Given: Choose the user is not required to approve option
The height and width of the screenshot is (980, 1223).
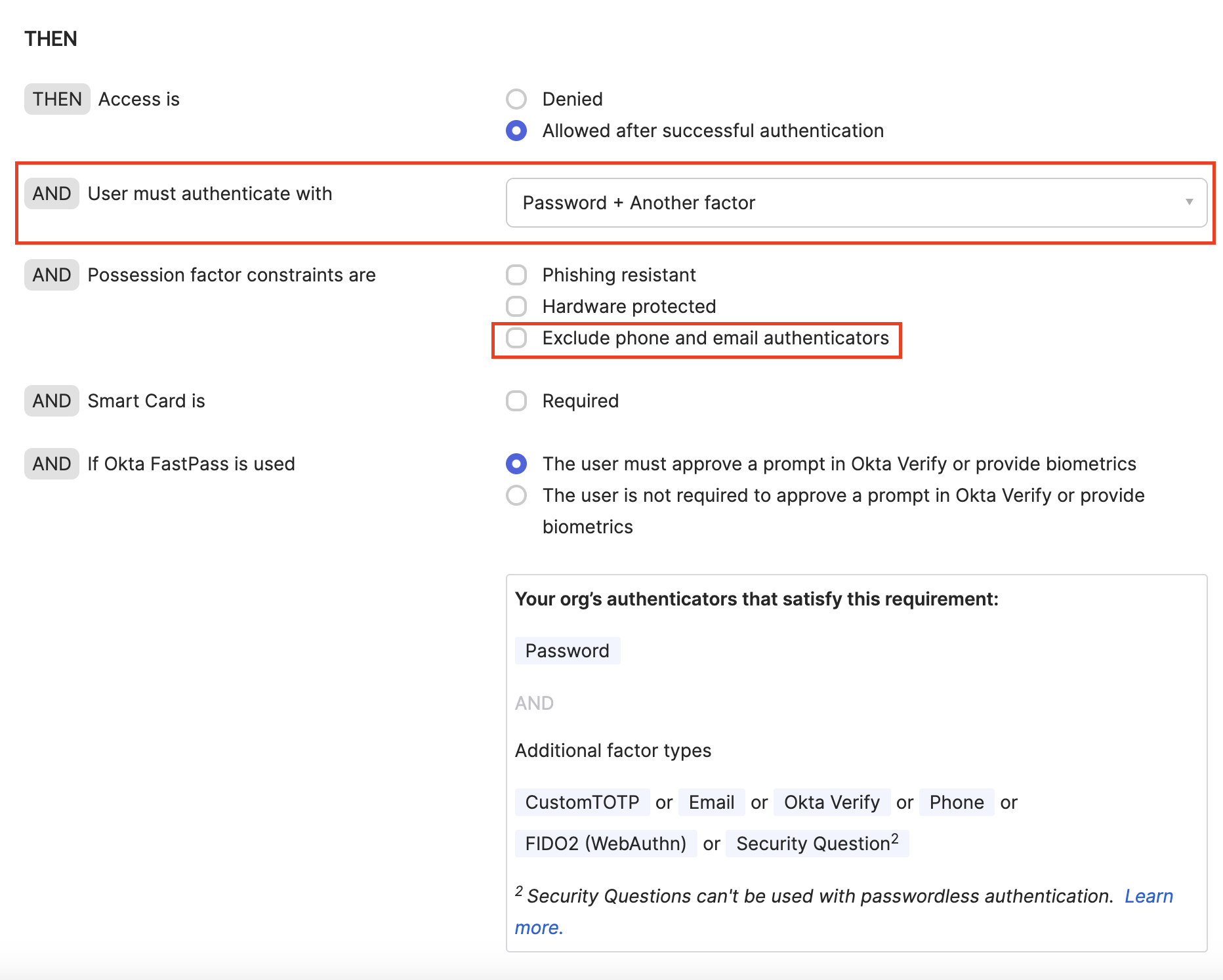Looking at the screenshot, I should coord(516,495).
